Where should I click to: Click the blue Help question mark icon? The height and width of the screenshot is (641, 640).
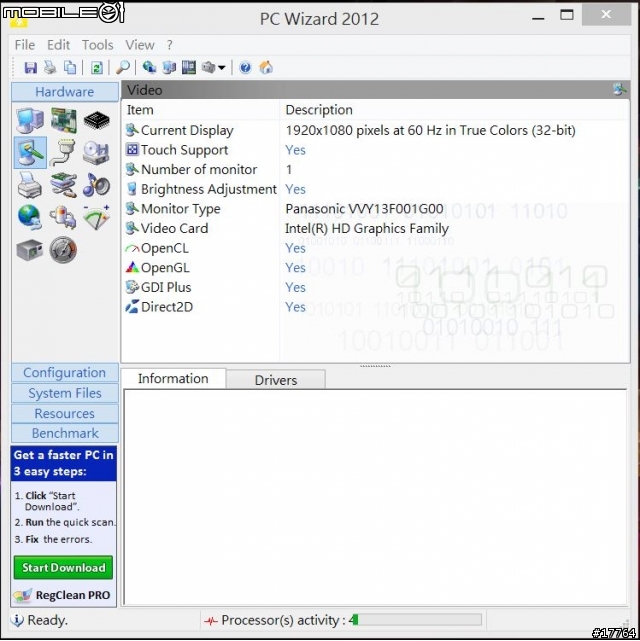pyautogui.click(x=245, y=67)
